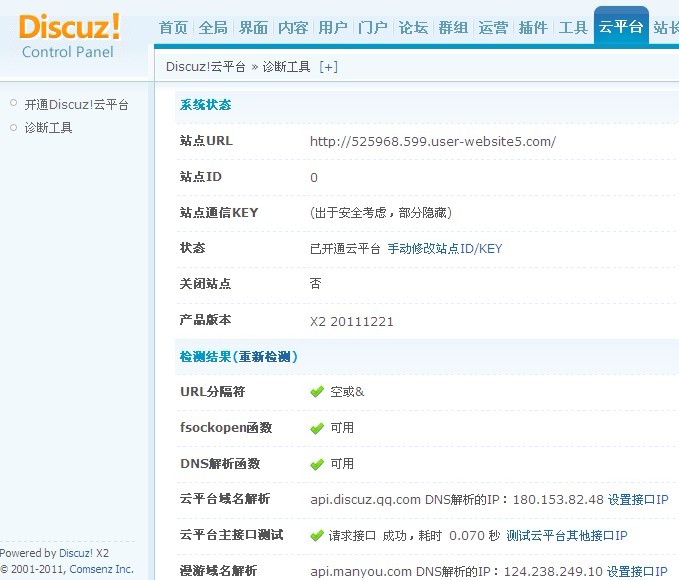Click 重新检测 to rerun diagnostics
The height and width of the screenshot is (580, 679).
(264, 356)
